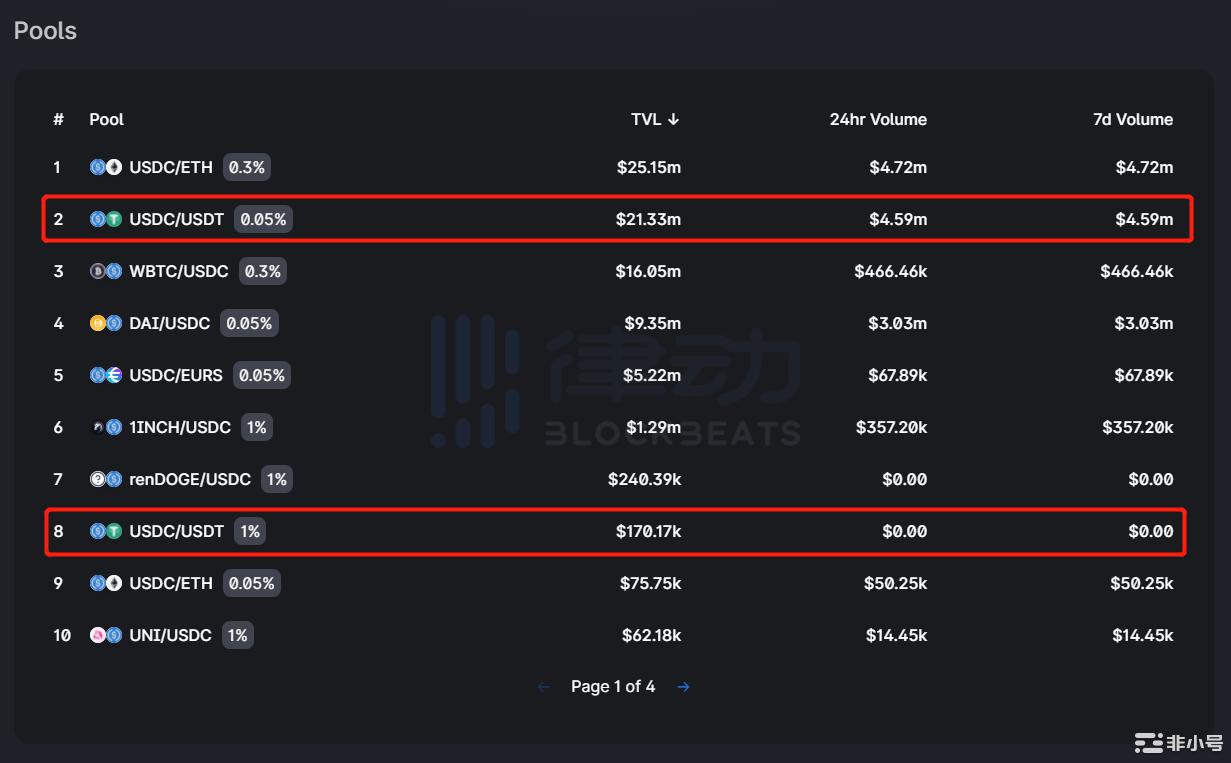Open the USDC/ETH 0.3% pool
Viewport: 1231px width, 763px height.
(614, 167)
